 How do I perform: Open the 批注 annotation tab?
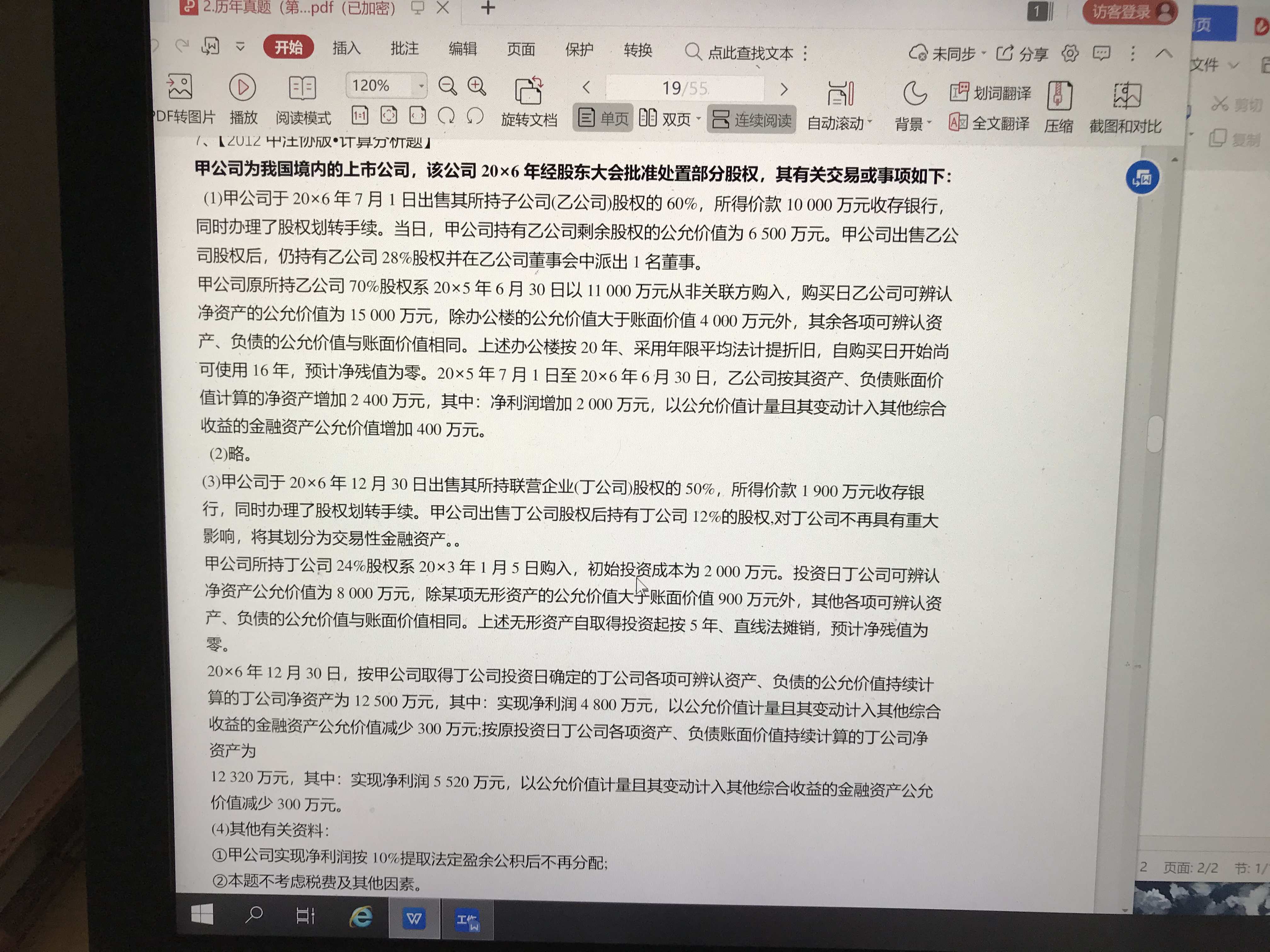click(404, 49)
